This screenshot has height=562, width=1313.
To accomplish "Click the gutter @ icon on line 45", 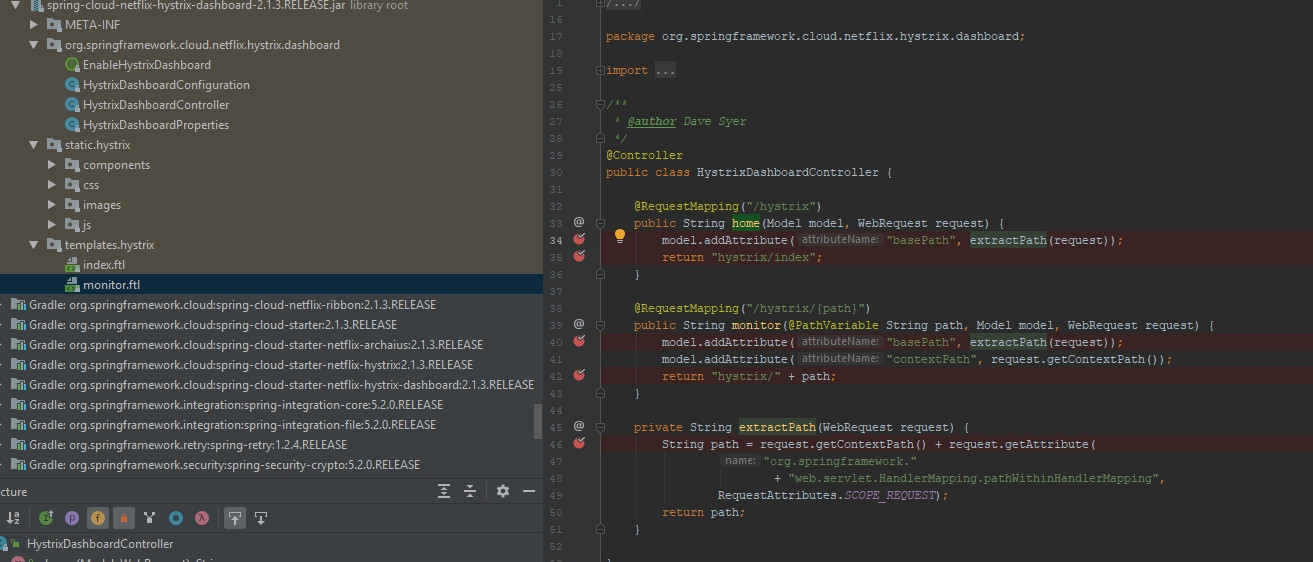I will (579, 426).
